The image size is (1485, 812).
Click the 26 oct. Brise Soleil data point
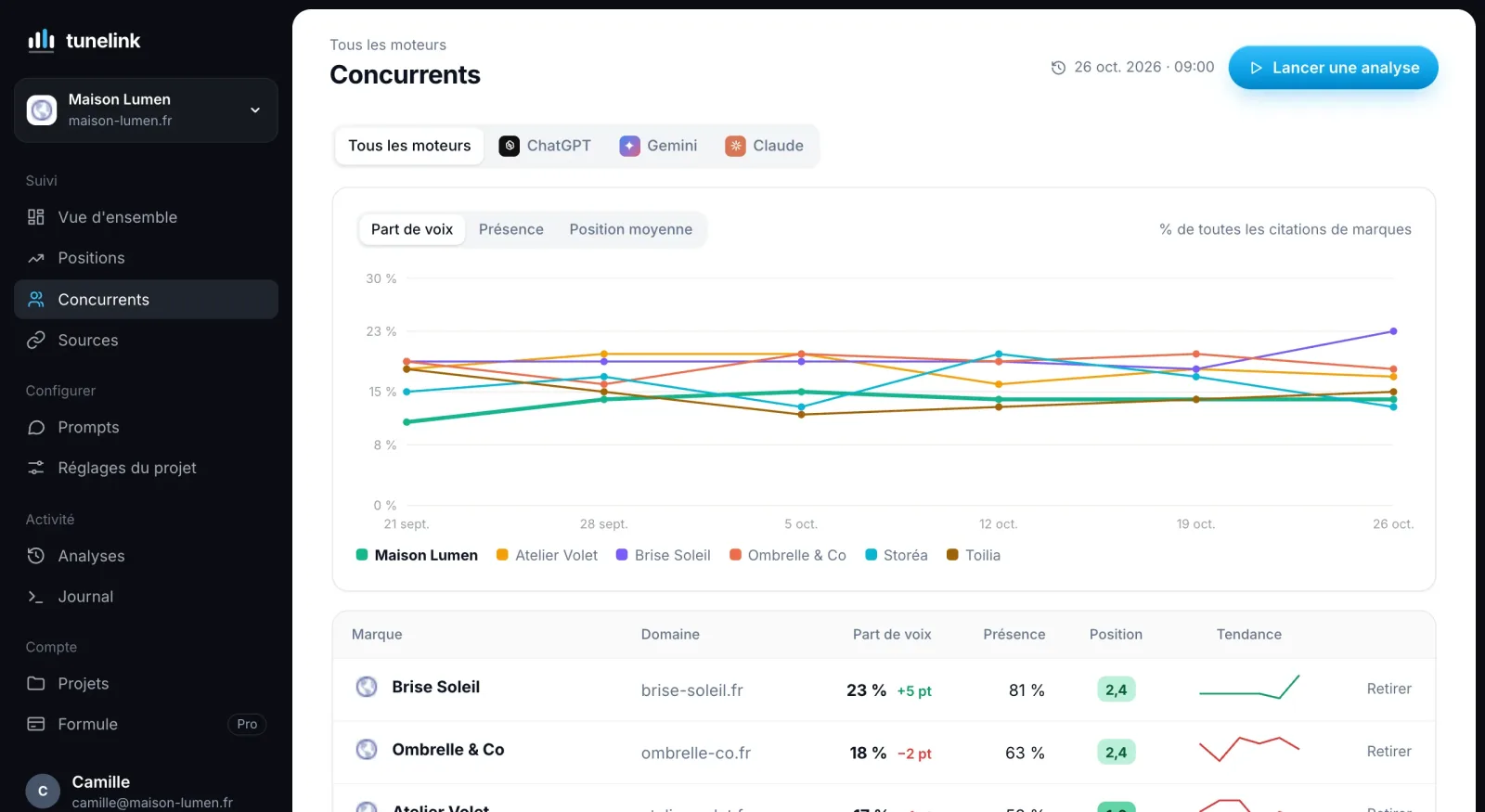(1393, 331)
